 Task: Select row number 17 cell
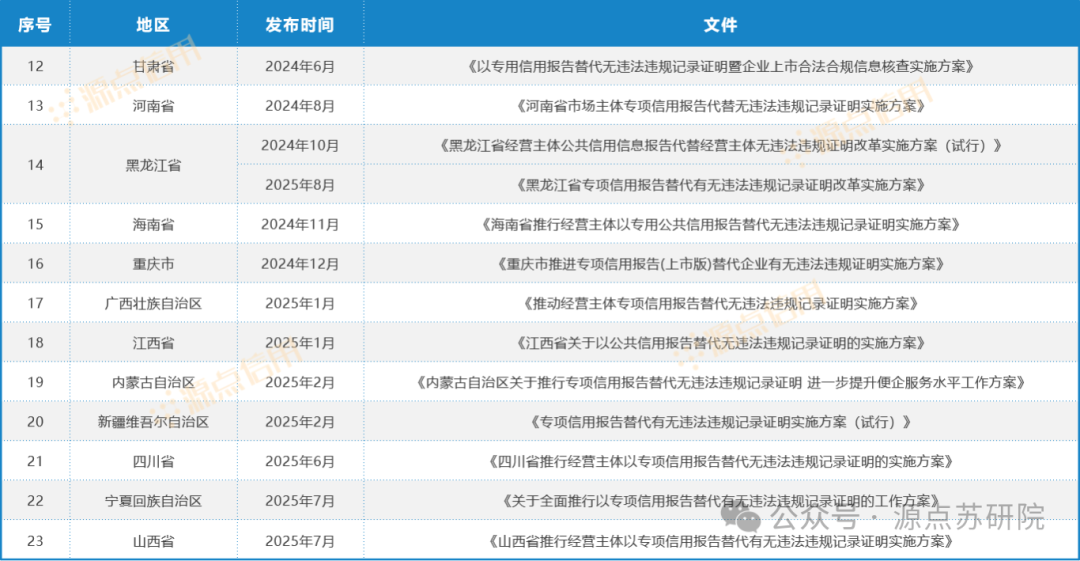[35, 303]
